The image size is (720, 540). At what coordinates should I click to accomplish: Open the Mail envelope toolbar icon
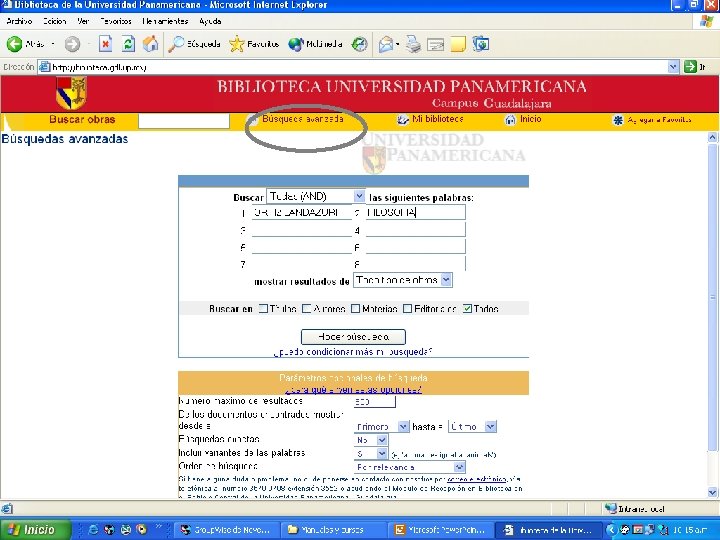pos(386,44)
